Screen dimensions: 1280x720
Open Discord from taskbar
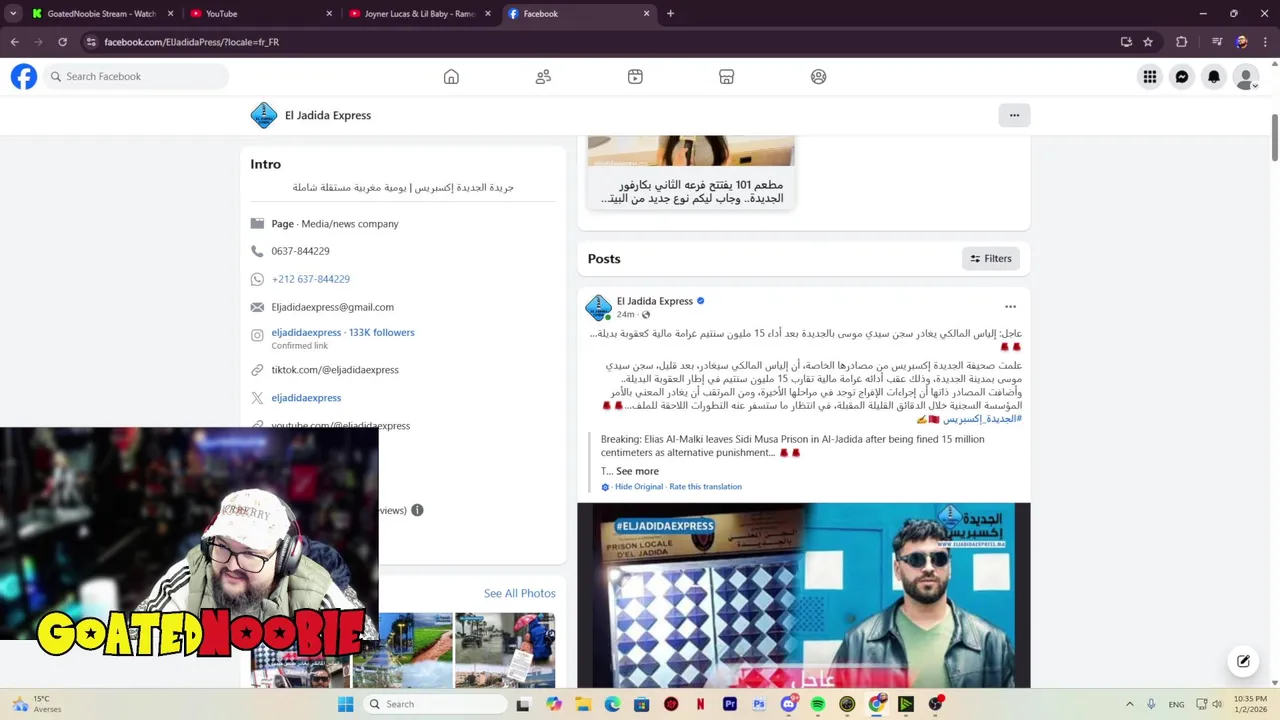point(789,704)
